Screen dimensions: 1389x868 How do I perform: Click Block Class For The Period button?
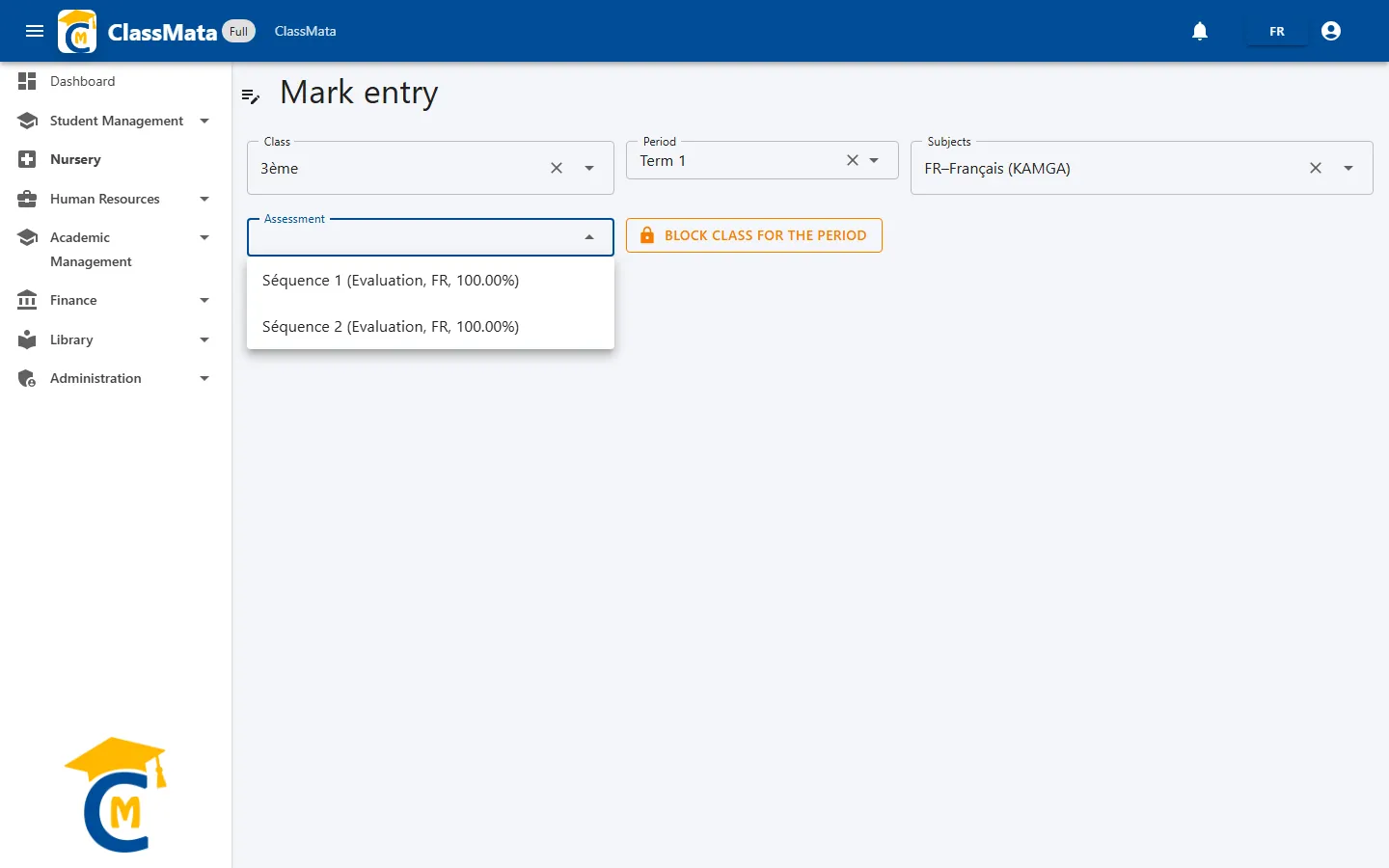tap(754, 235)
